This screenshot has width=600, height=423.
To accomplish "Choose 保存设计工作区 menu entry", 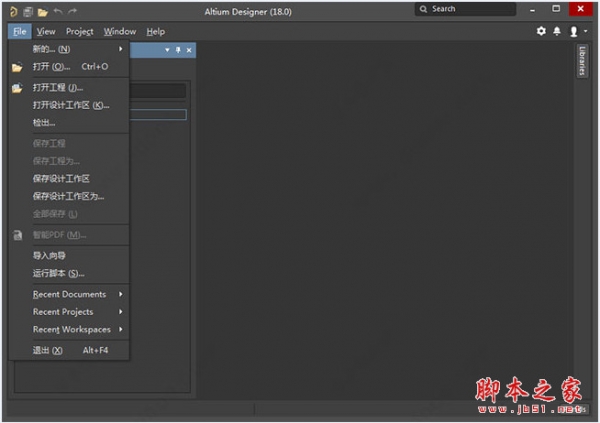I will (x=69, y=179).
